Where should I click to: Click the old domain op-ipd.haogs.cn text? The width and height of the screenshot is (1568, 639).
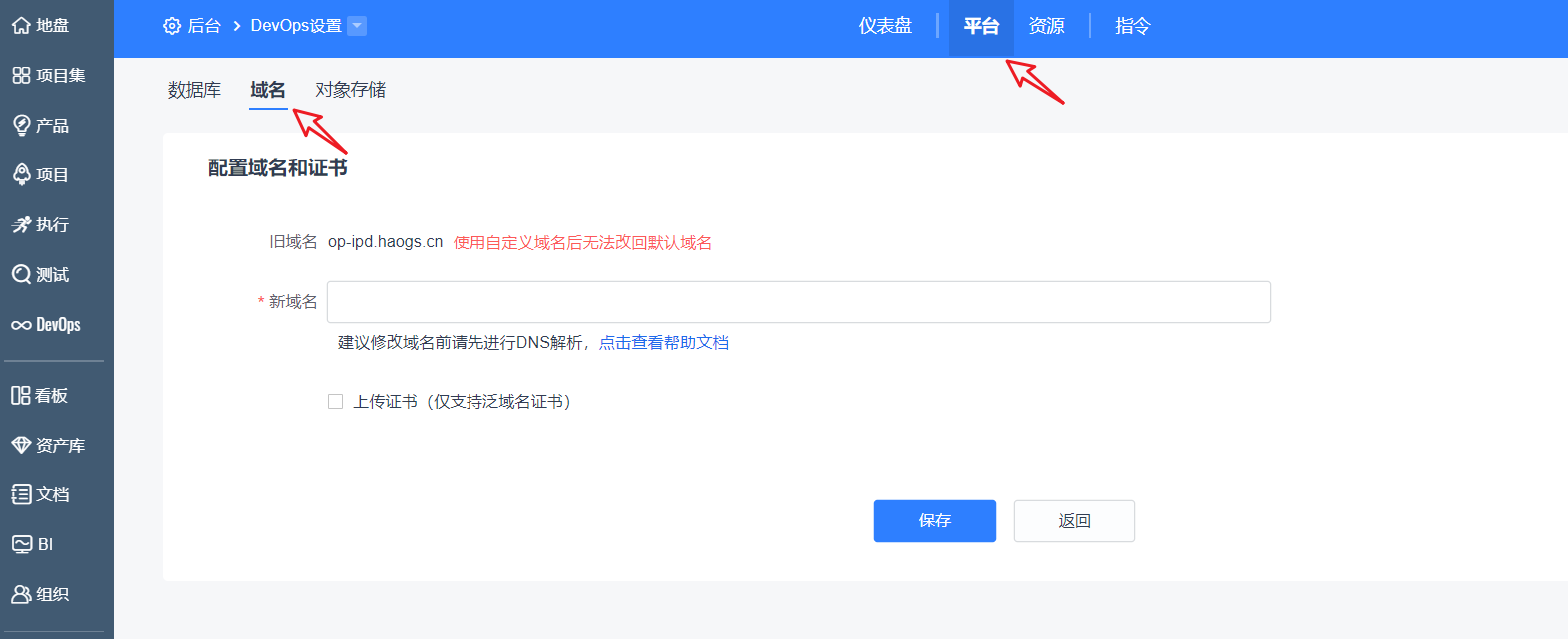click(385, 242)
